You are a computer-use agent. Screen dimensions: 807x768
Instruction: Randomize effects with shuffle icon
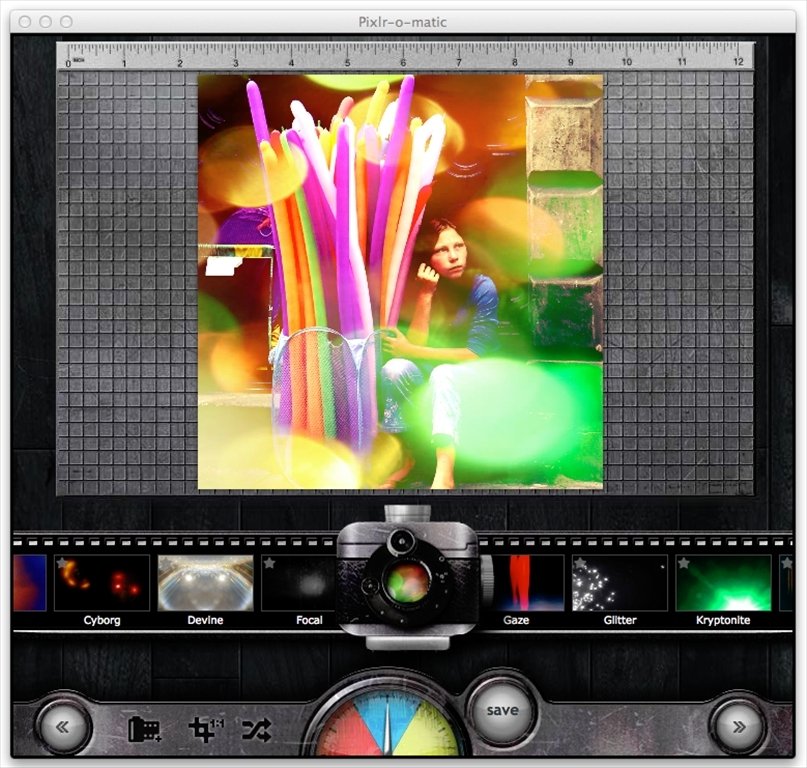256,729
